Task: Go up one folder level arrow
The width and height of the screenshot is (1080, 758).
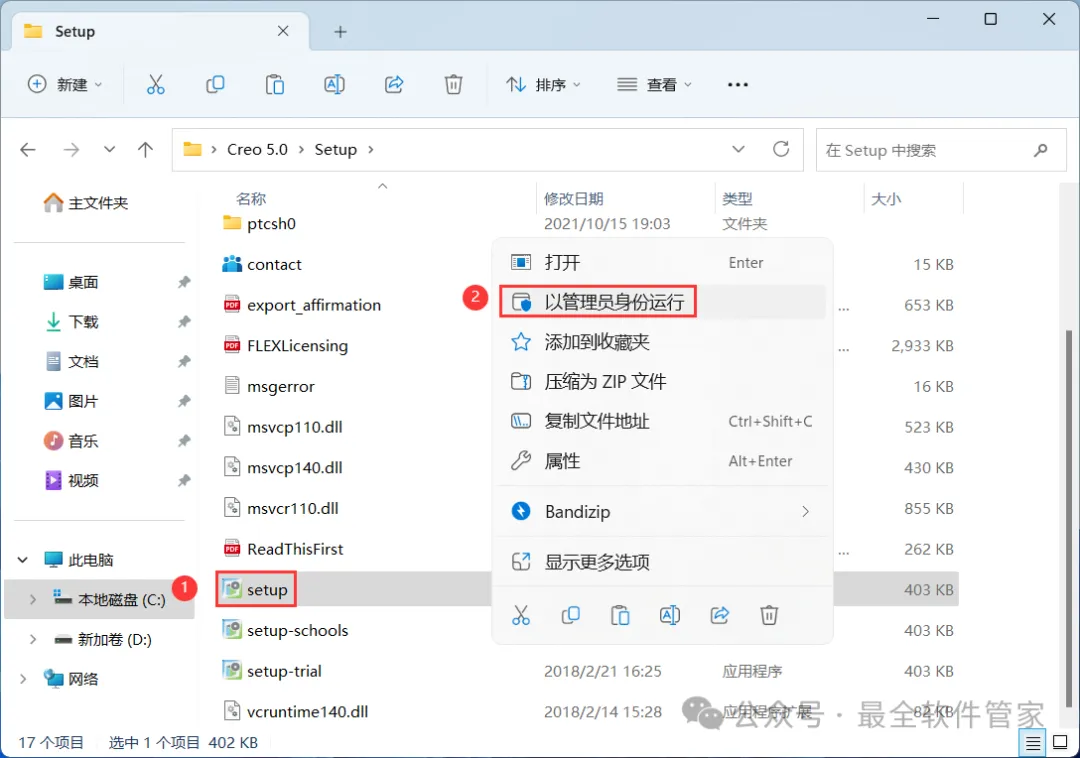Action: coord(145,149)
